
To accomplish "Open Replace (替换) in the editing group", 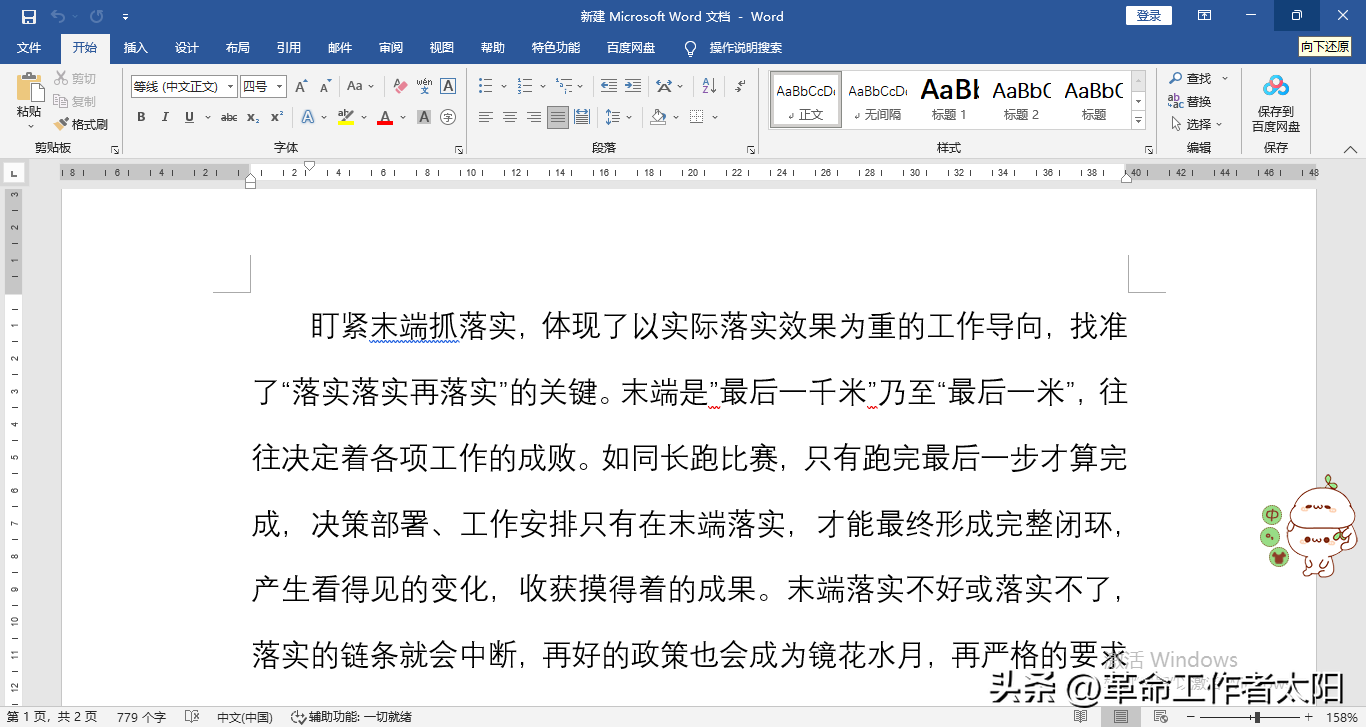I will click(1189, 101).
